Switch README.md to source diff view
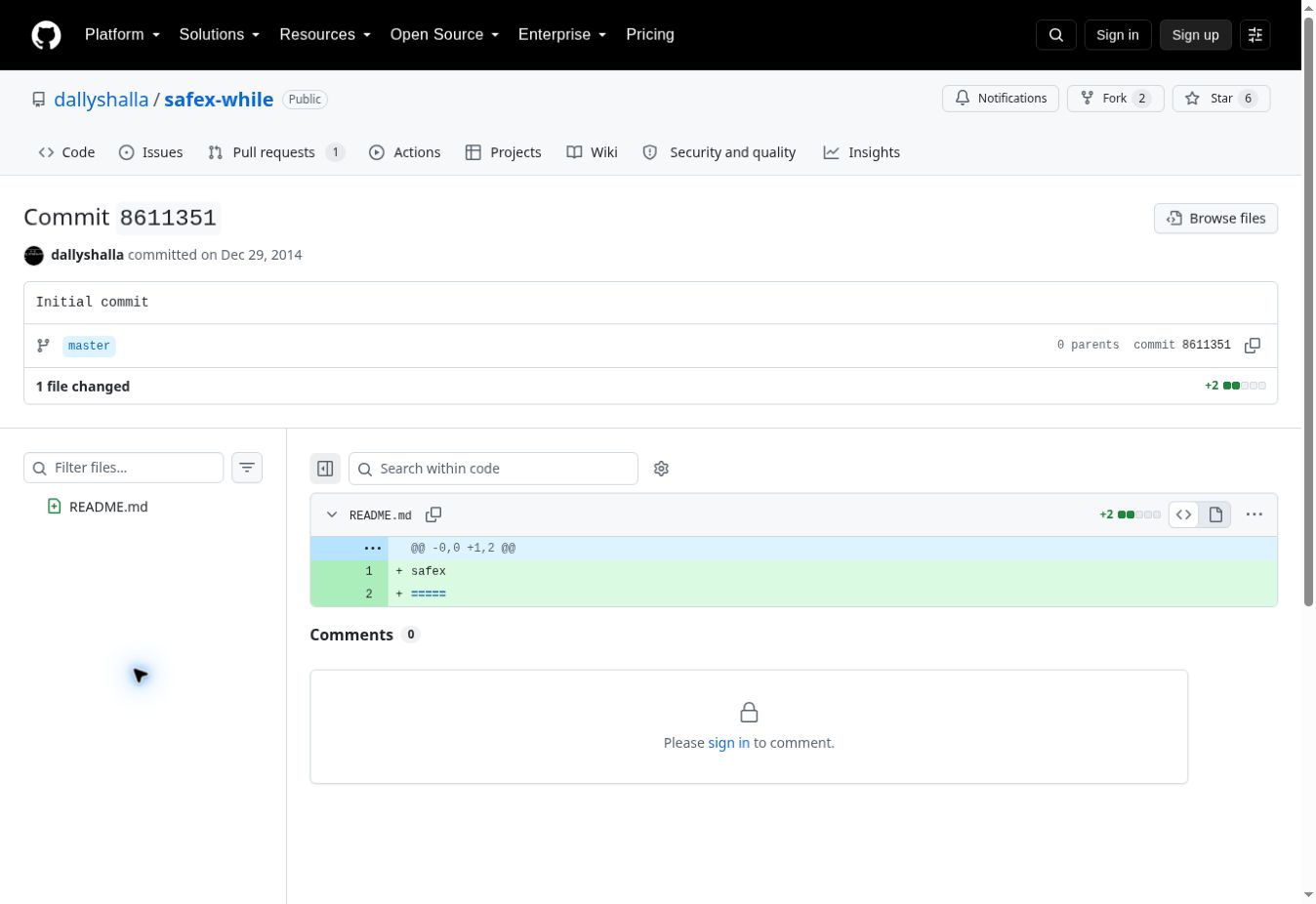The image size is (1316, 904). [x=1184, y=514]
